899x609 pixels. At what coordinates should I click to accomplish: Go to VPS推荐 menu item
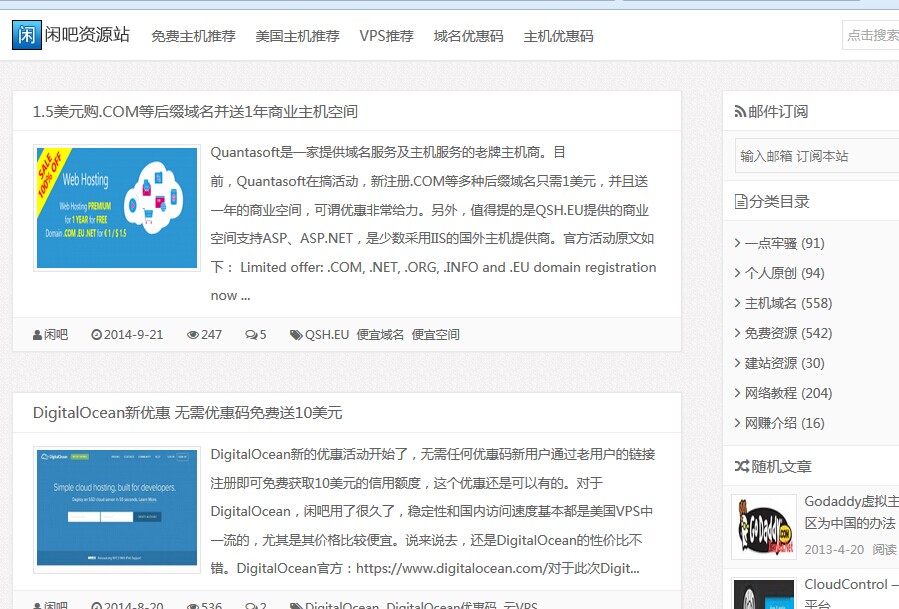(x=386, y=36)
